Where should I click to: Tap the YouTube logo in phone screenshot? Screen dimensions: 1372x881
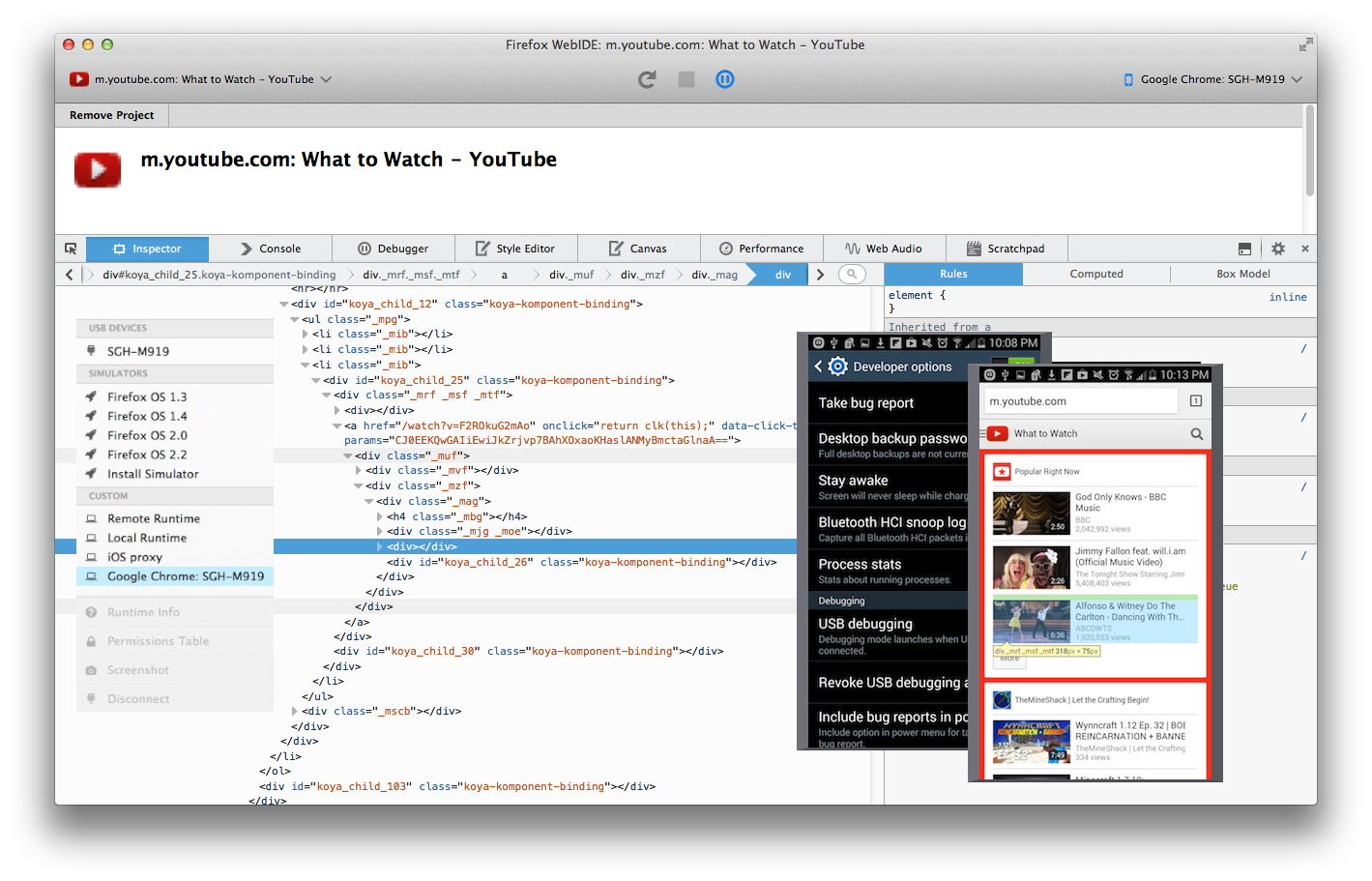(x=998, y=434)
